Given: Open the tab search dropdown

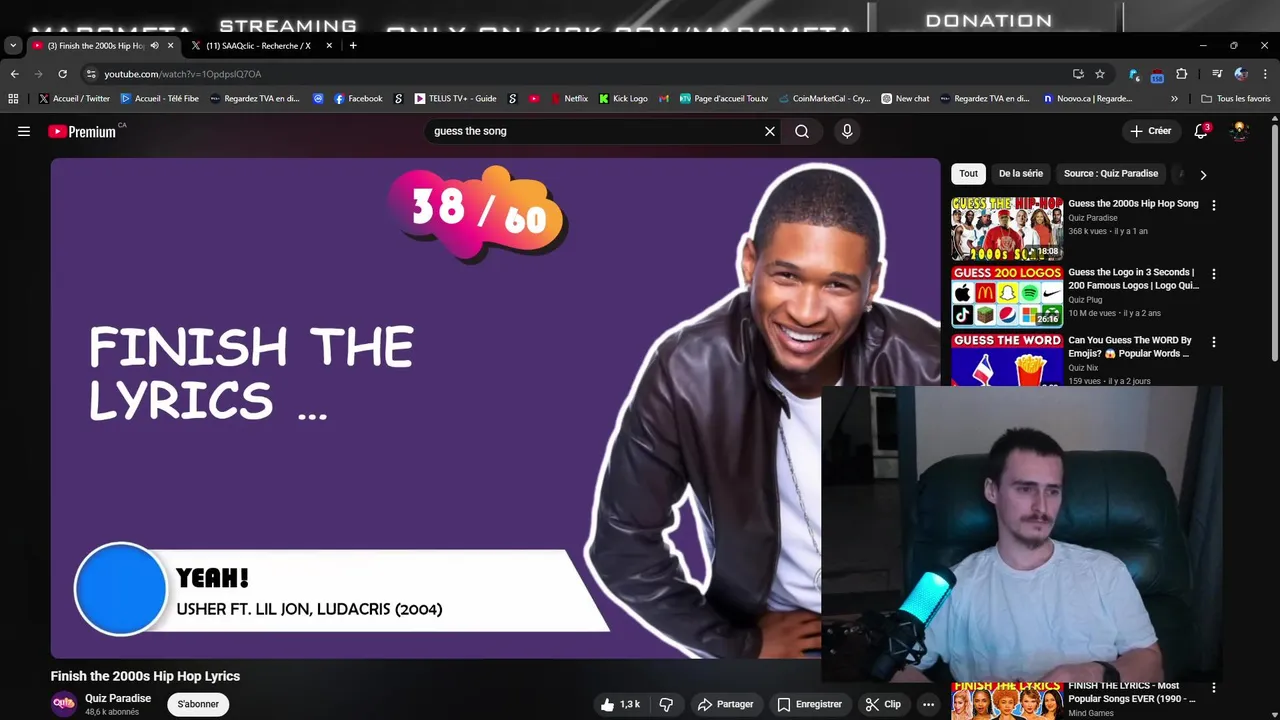Looking at the screenshot, I should 13,45.
